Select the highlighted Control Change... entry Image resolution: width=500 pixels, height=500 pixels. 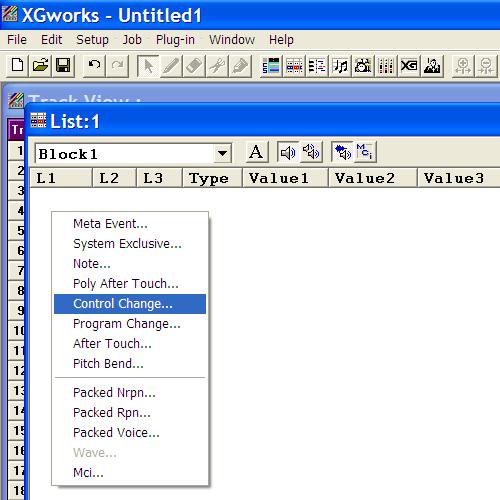pos(130,304)
